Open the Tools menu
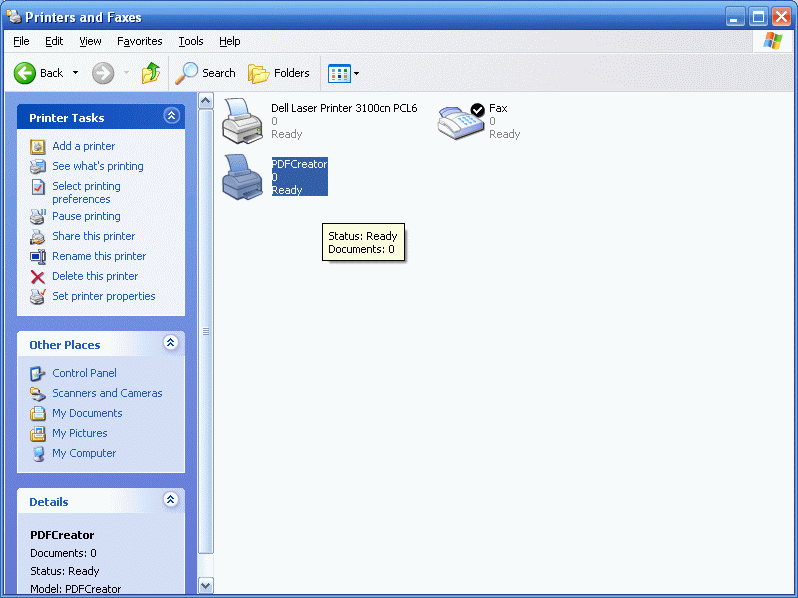 [191, 41]
